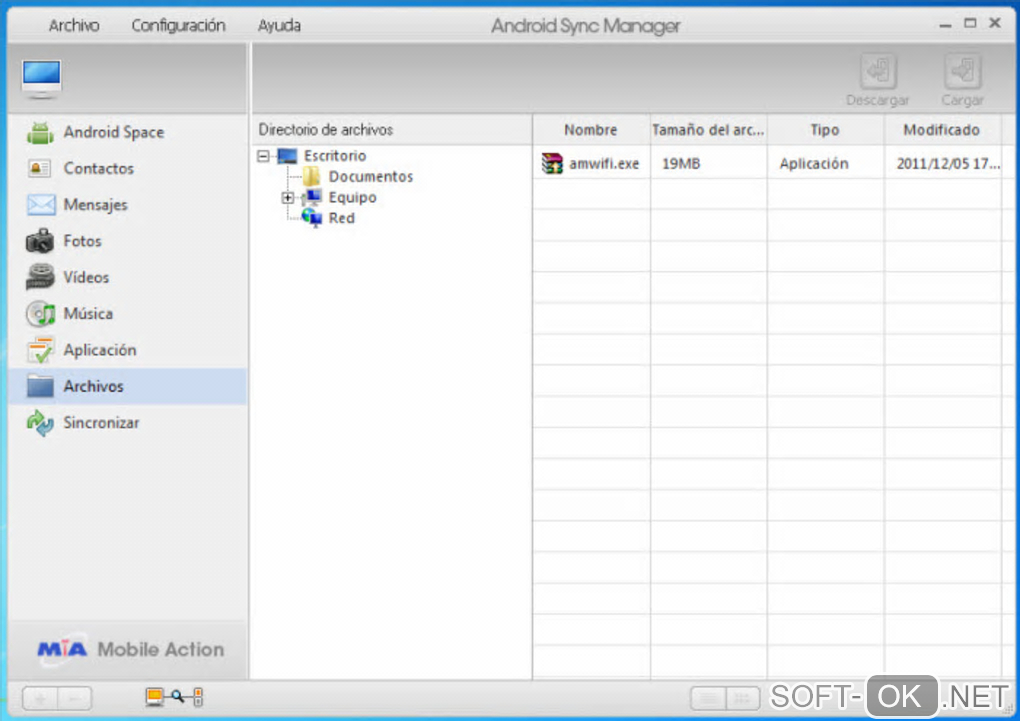
Task: Click the Descargar toolbar button
Action: click(878, 80)
